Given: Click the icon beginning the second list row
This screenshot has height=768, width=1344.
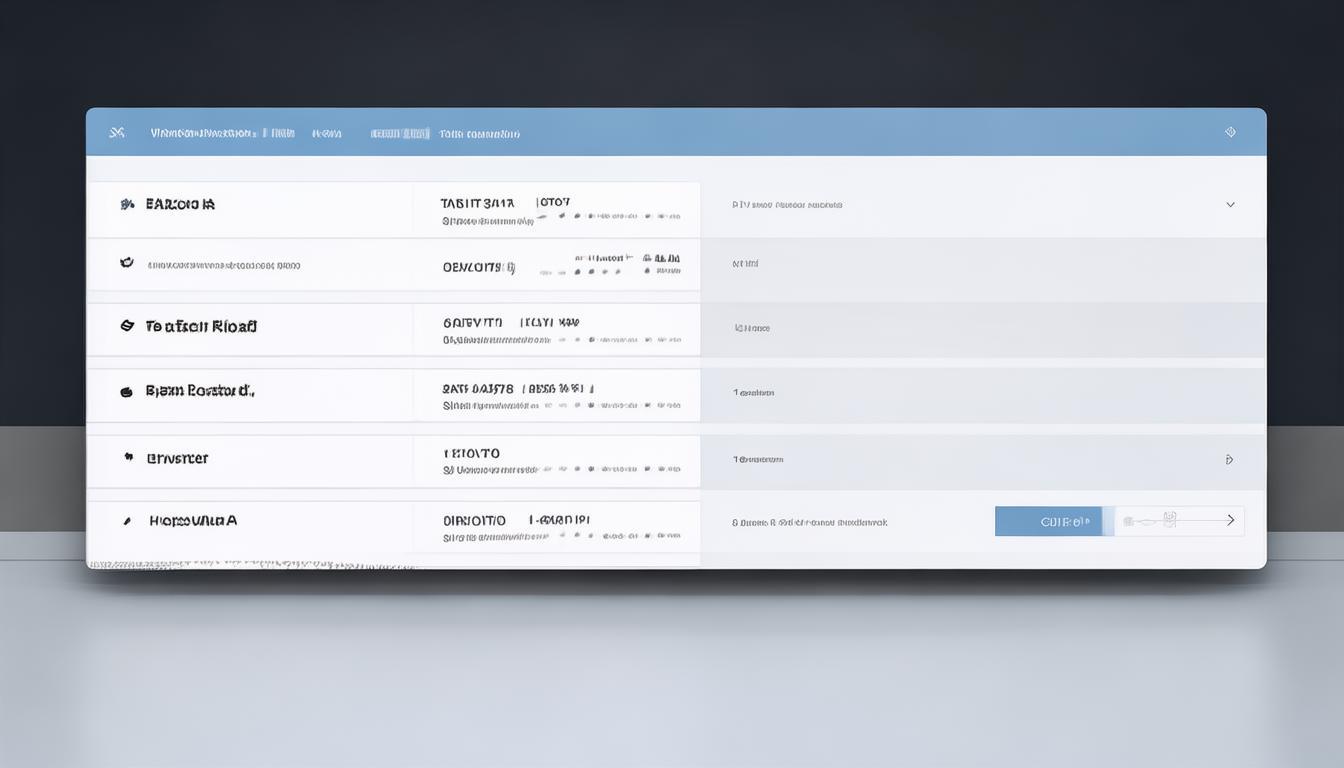Looking at the screenshot, I should (127, 263).
